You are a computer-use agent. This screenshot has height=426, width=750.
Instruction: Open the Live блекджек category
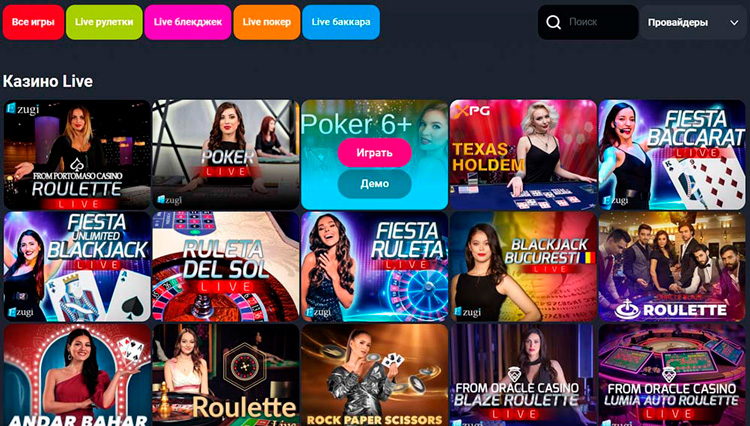tap(188, 22)
